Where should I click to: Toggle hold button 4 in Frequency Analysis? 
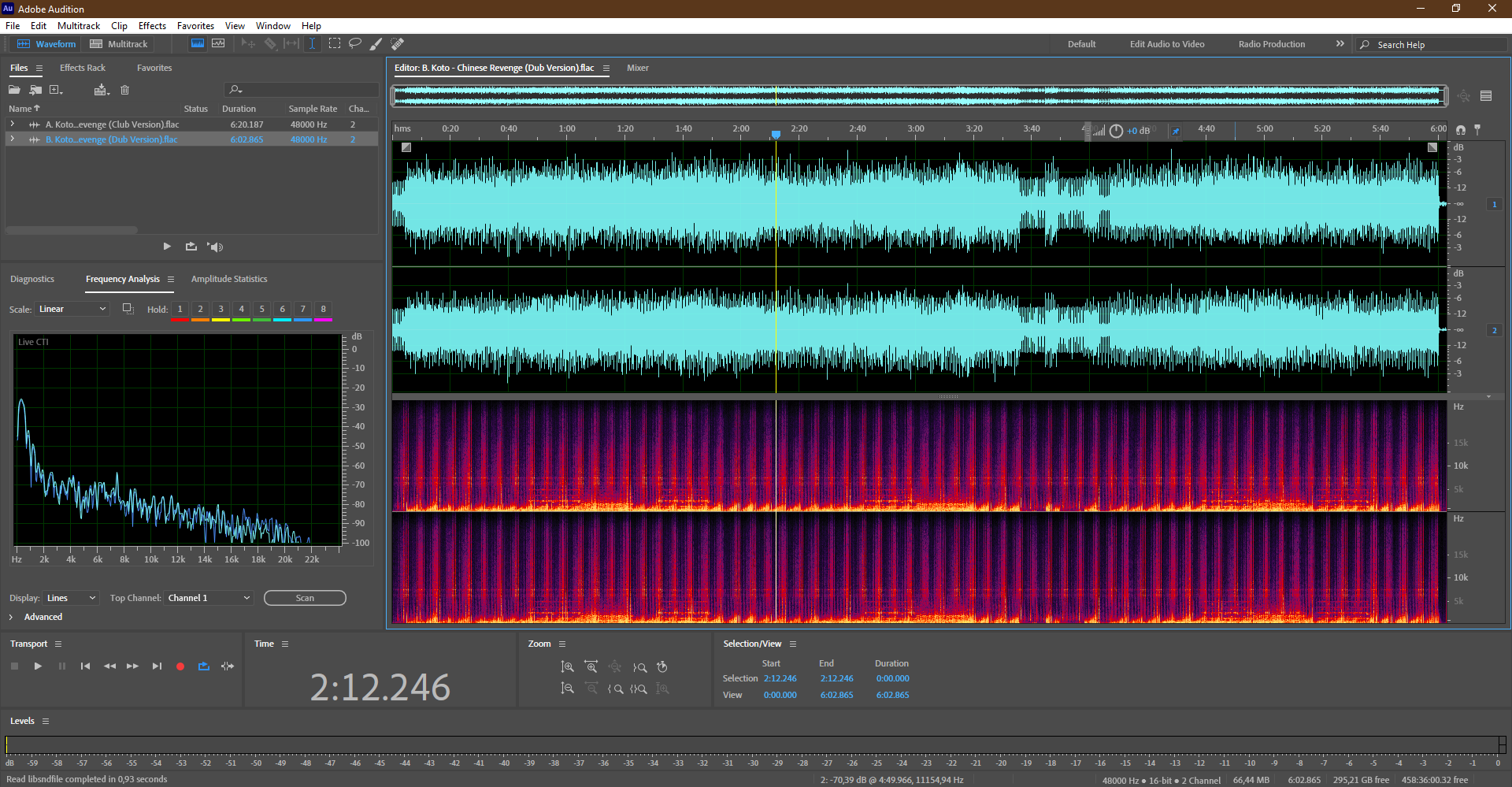[x=242, y=310]
